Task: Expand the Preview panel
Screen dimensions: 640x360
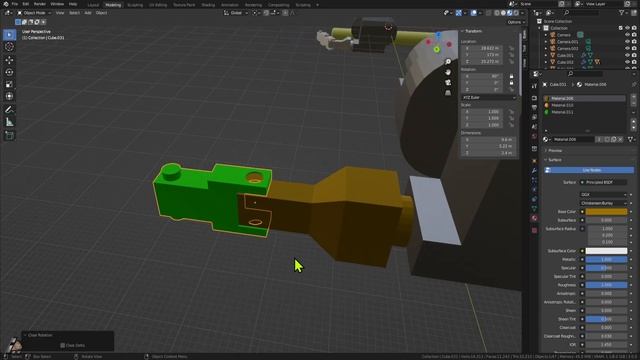Action: (x=555, y=151)
